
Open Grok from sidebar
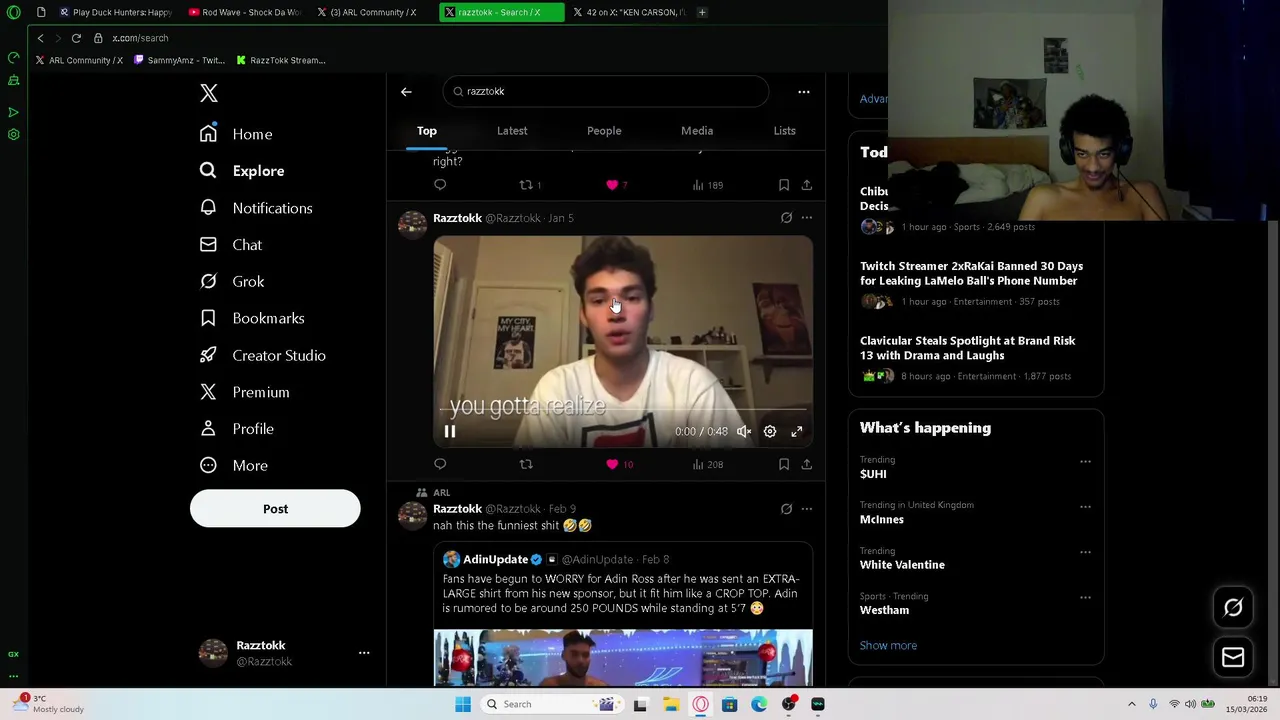click(232, 282)
